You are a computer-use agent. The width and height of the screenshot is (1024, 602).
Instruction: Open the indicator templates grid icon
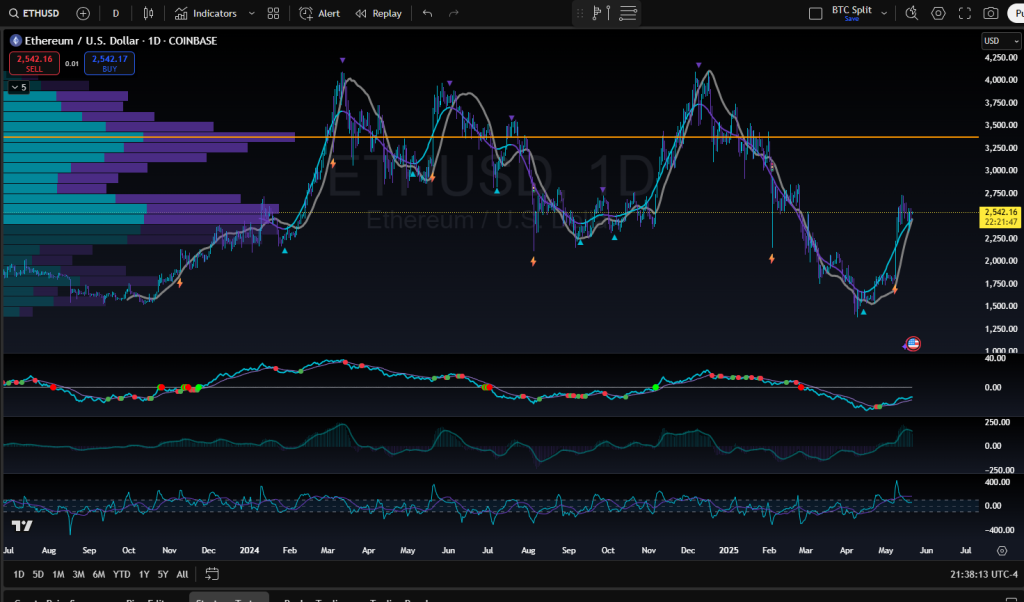[274, 13]
